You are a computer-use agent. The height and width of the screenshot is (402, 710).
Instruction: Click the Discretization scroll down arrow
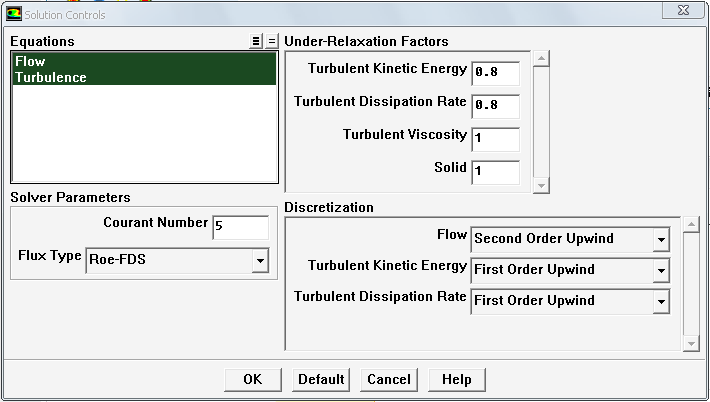(x=690, y=343)
